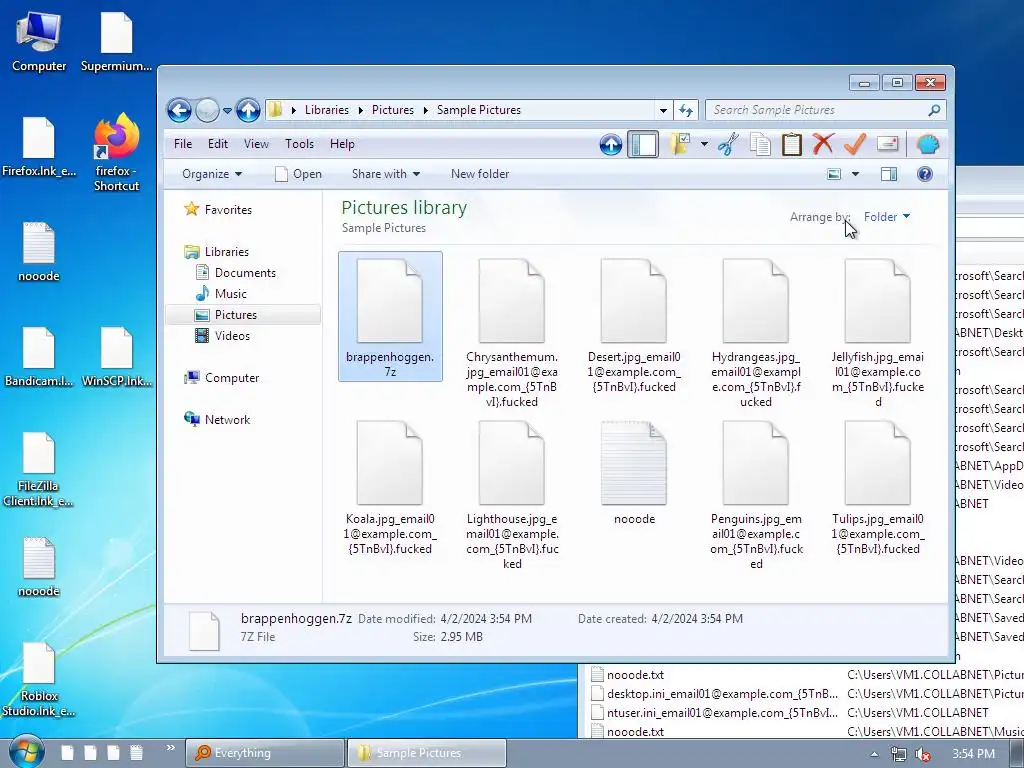Toggle the navigation pane toolbar button
The width and height of the screenshot is (1024, 768).
click(x=643, y=144)
